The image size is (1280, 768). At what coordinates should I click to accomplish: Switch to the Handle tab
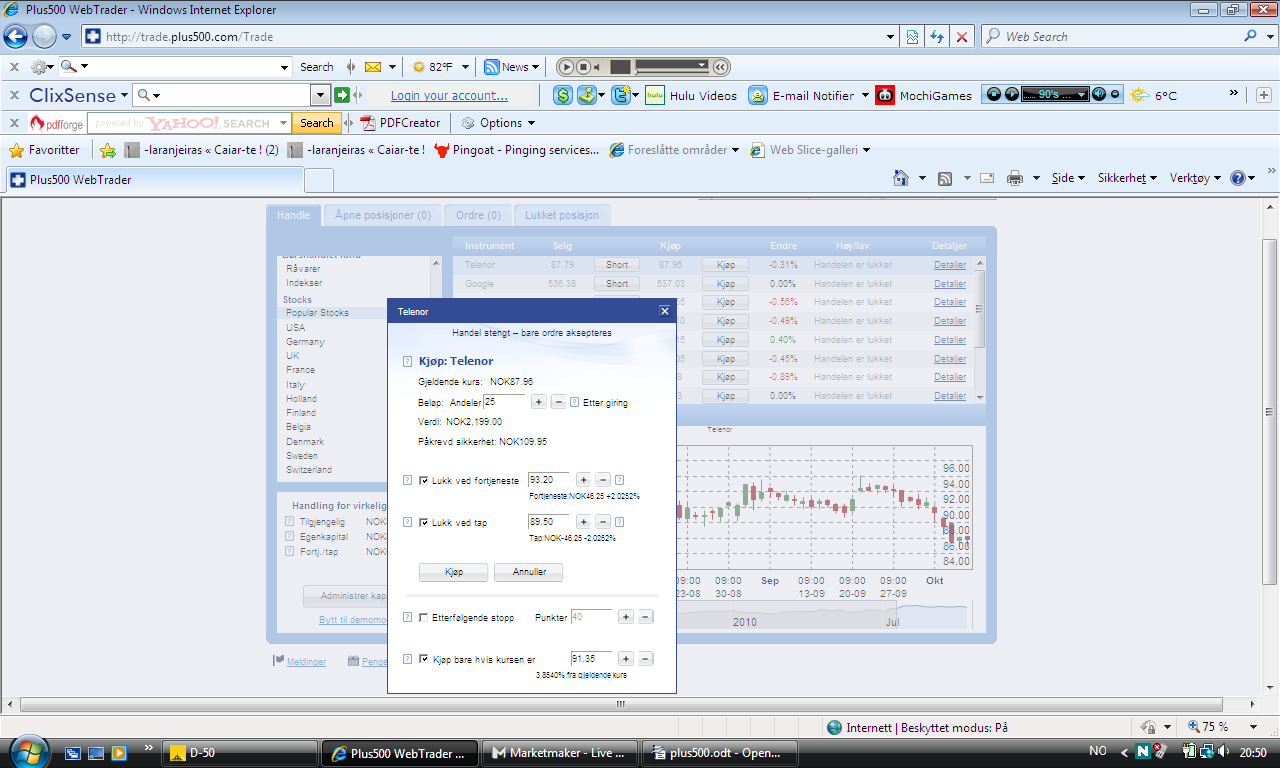coord(293,215)
